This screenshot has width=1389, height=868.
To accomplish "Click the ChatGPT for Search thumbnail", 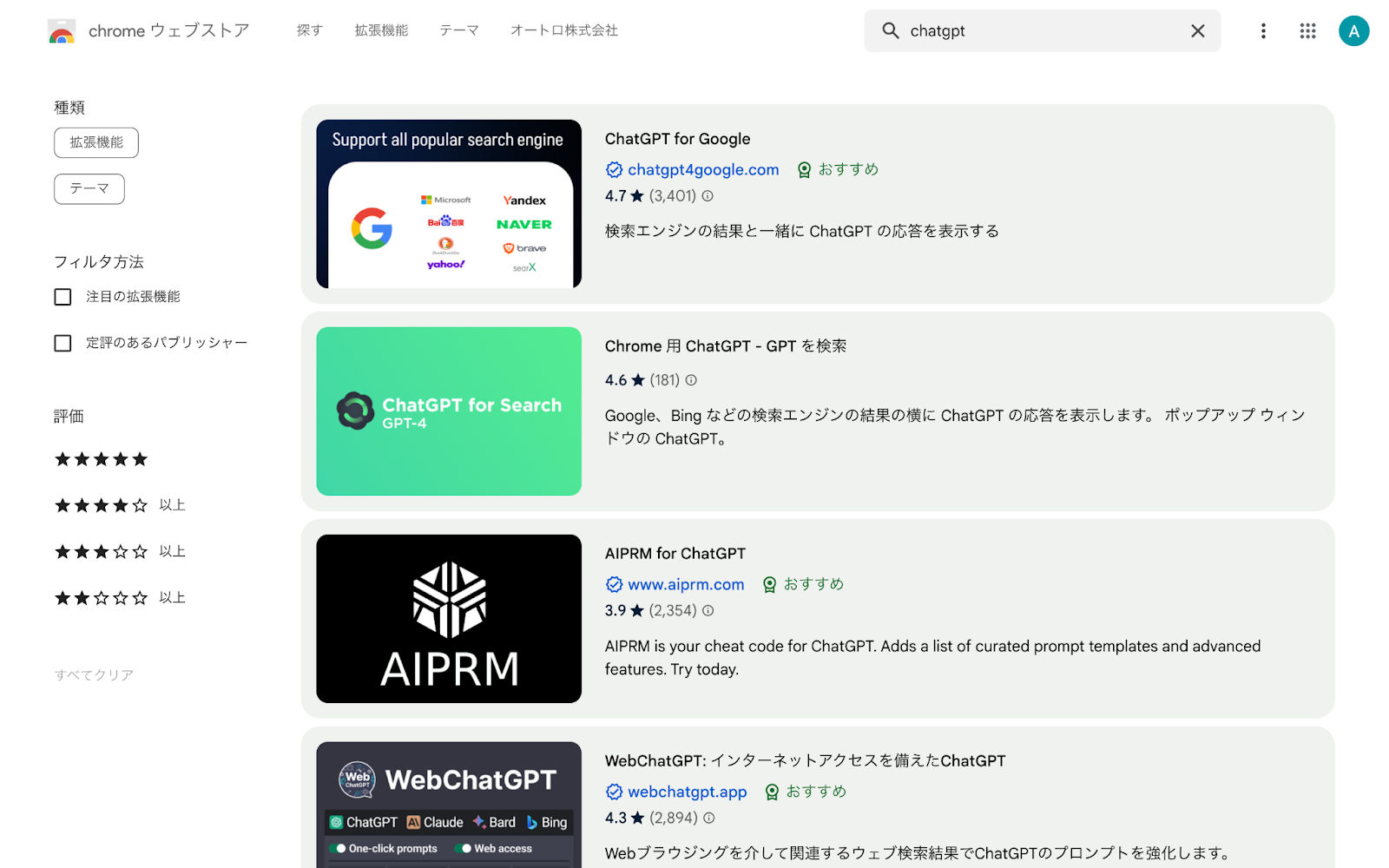I will coord(449,411).
